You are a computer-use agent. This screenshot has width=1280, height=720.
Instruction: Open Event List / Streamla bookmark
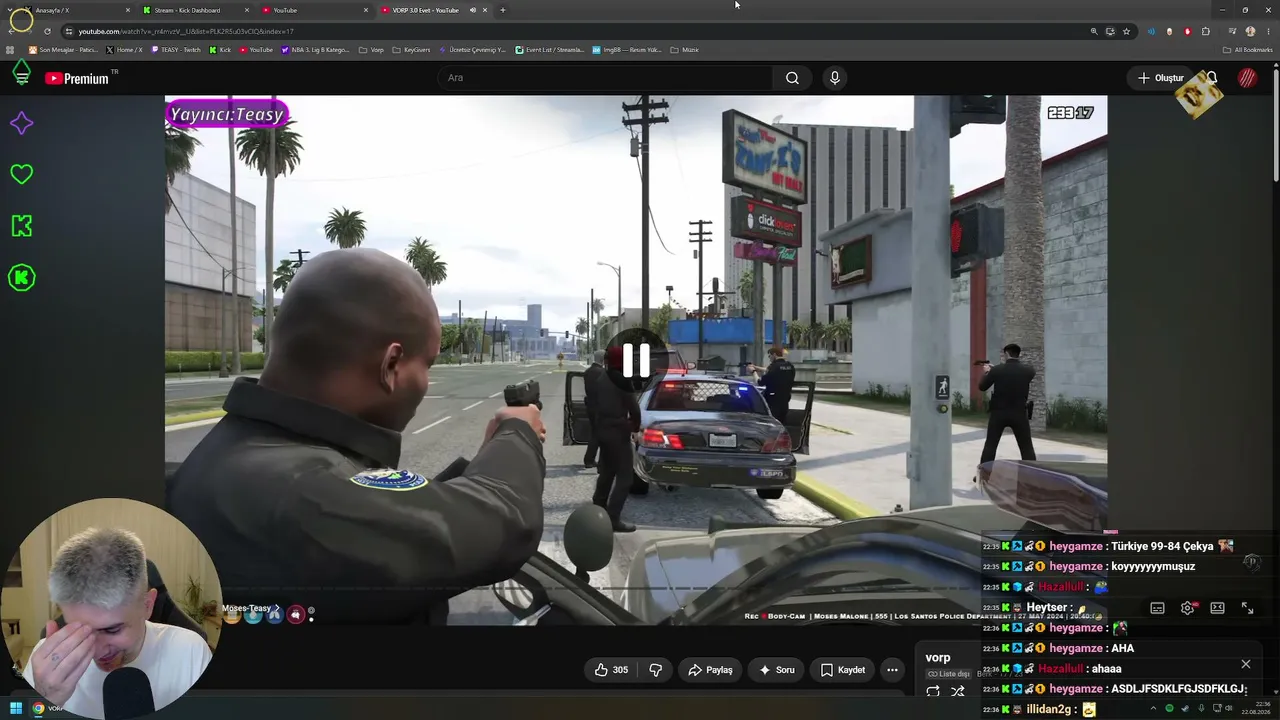[549, 50]
